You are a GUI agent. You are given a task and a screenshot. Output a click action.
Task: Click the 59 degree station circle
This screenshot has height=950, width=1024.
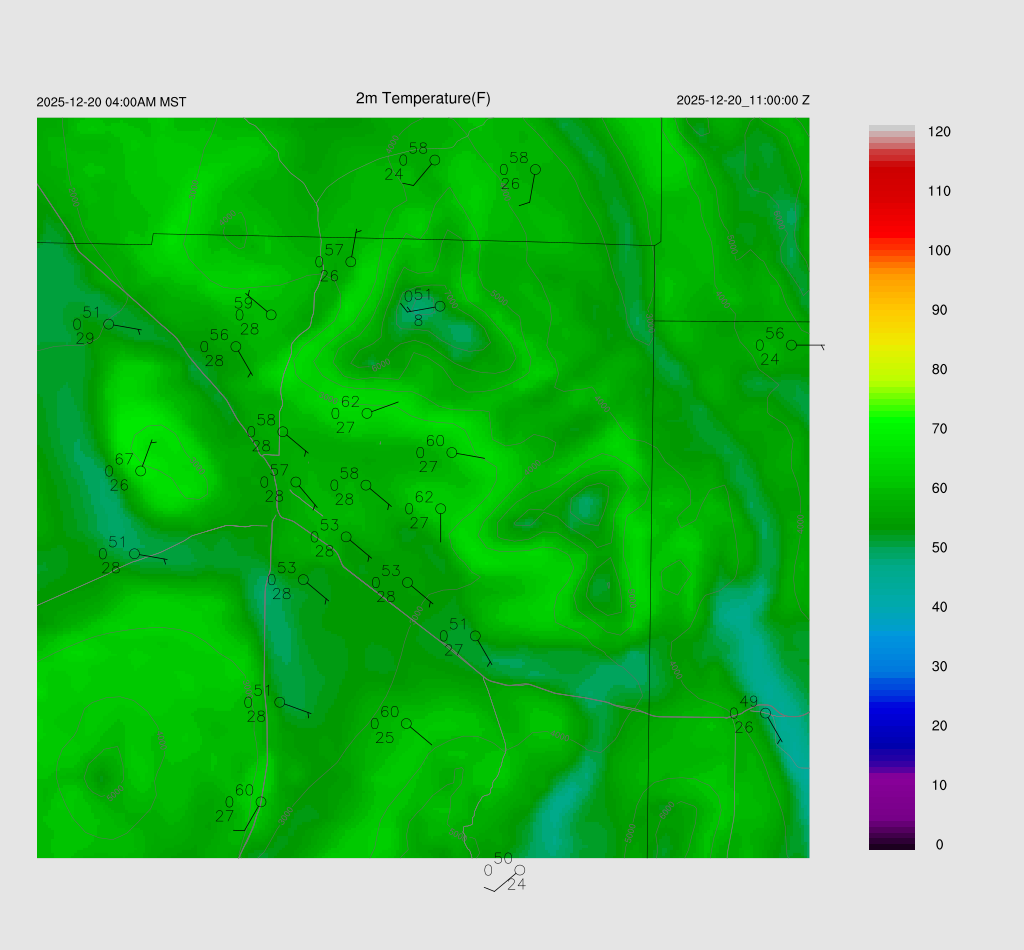tap(271, 315)
